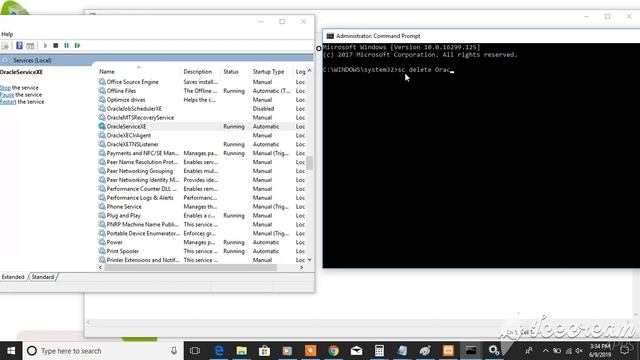Click the Command Prompt title bar icon
This screenshot has width=640, height=360.
point(330,36)
